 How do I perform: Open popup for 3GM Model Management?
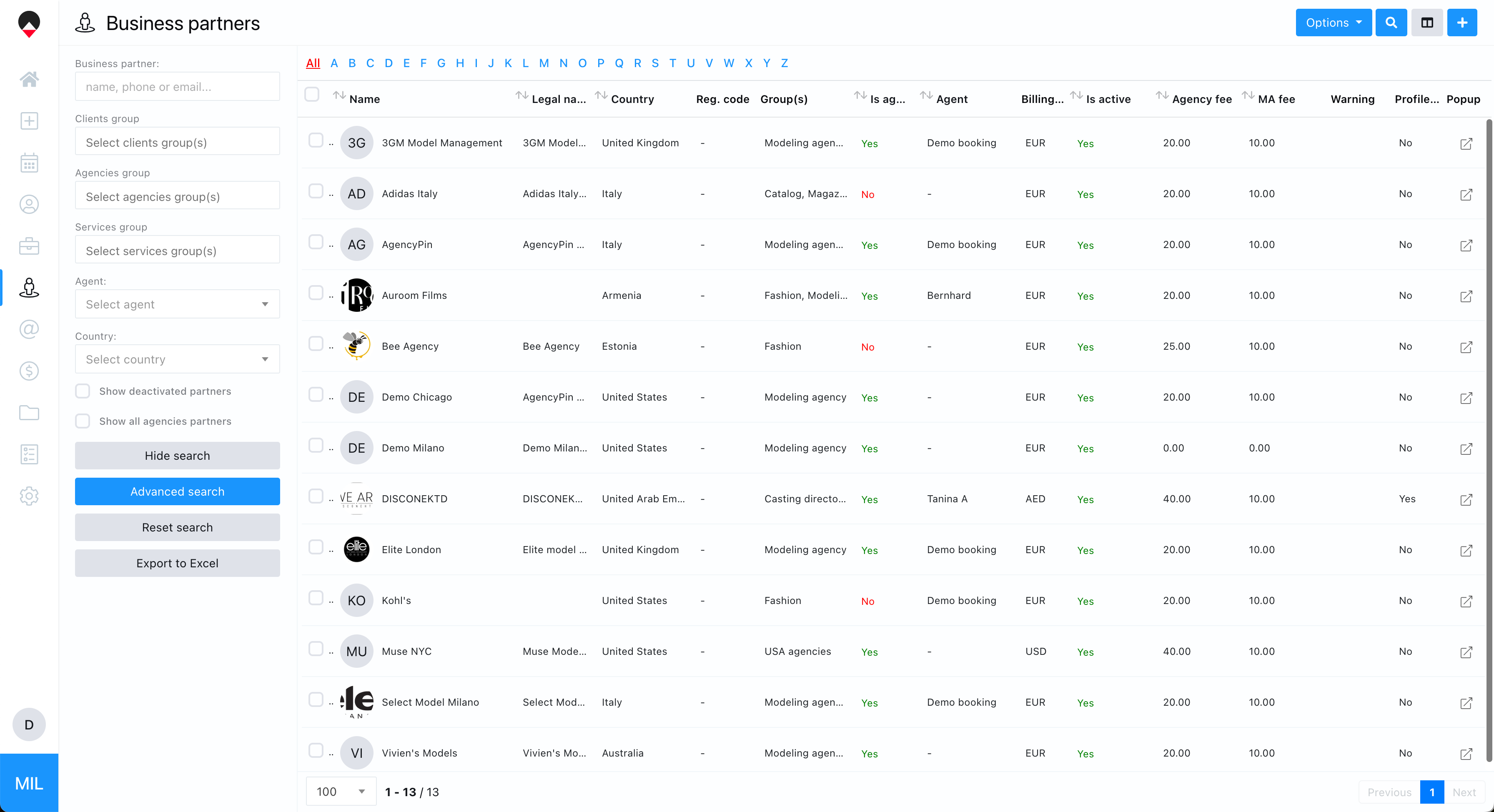coord(1466,143)
